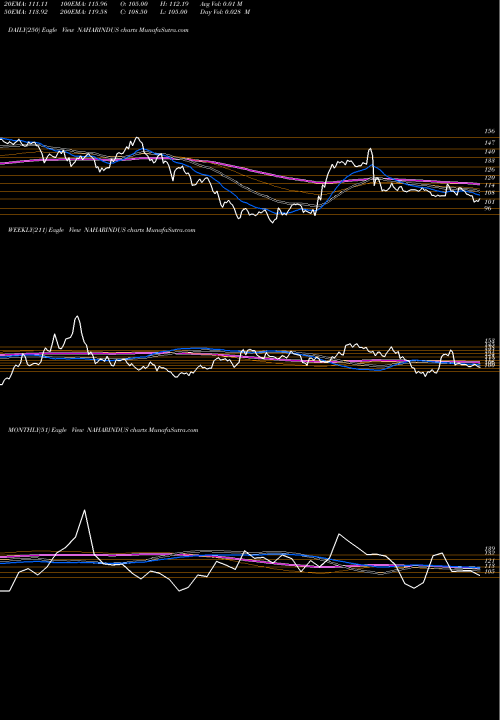Click the 133 price label on daily chart
Viewport: 500px width, 720px height.
pyautogui.click(x=490, y=161)
